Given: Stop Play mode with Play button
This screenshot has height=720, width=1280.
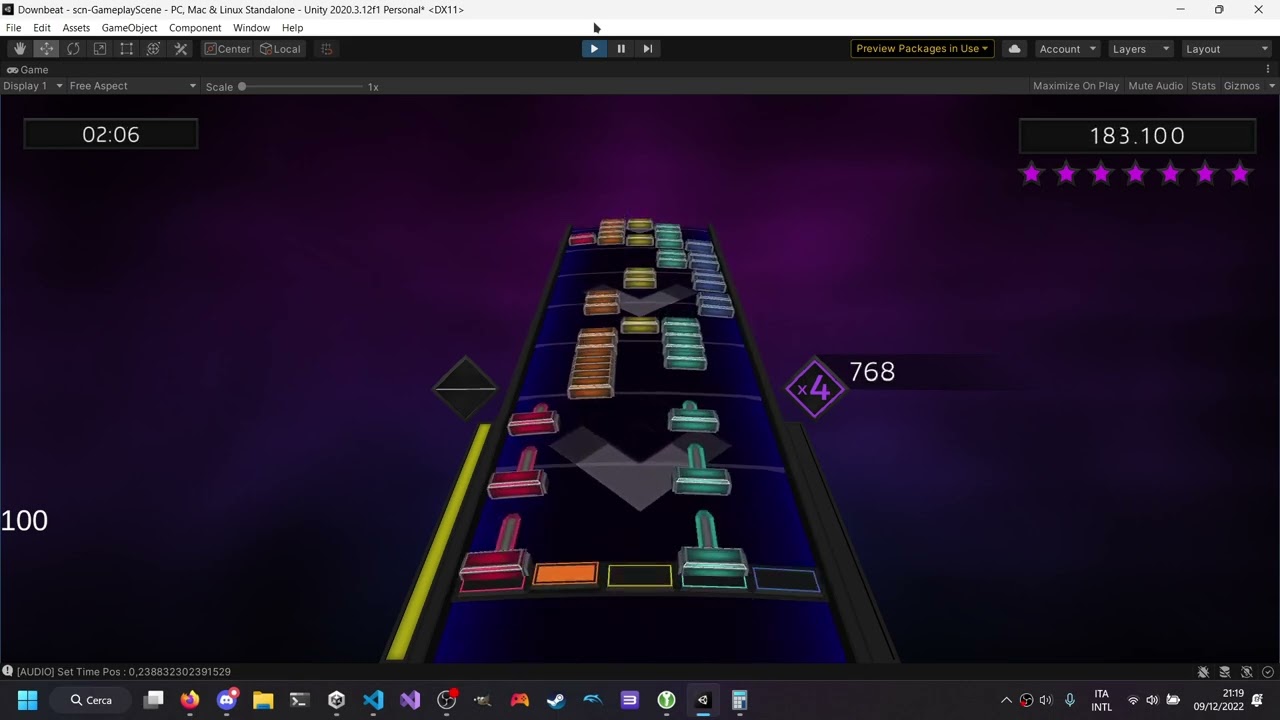Looking at the screenshot, I should (x=594, y=49).
